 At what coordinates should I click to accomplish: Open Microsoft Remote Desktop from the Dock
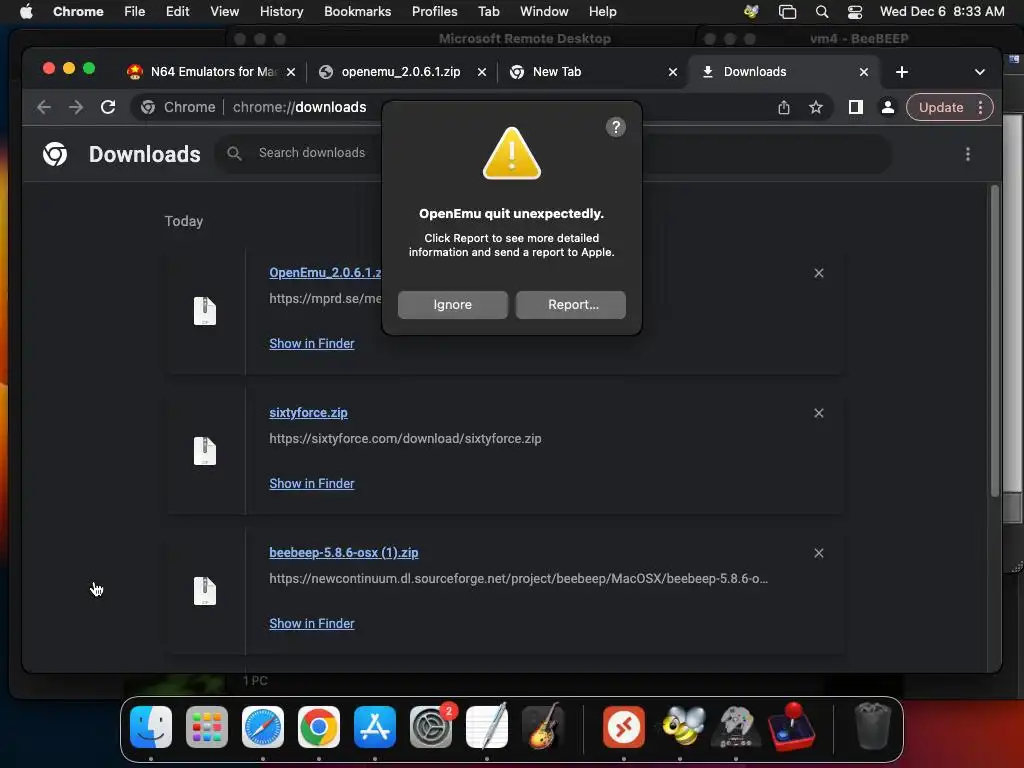(x=624, y=727)
